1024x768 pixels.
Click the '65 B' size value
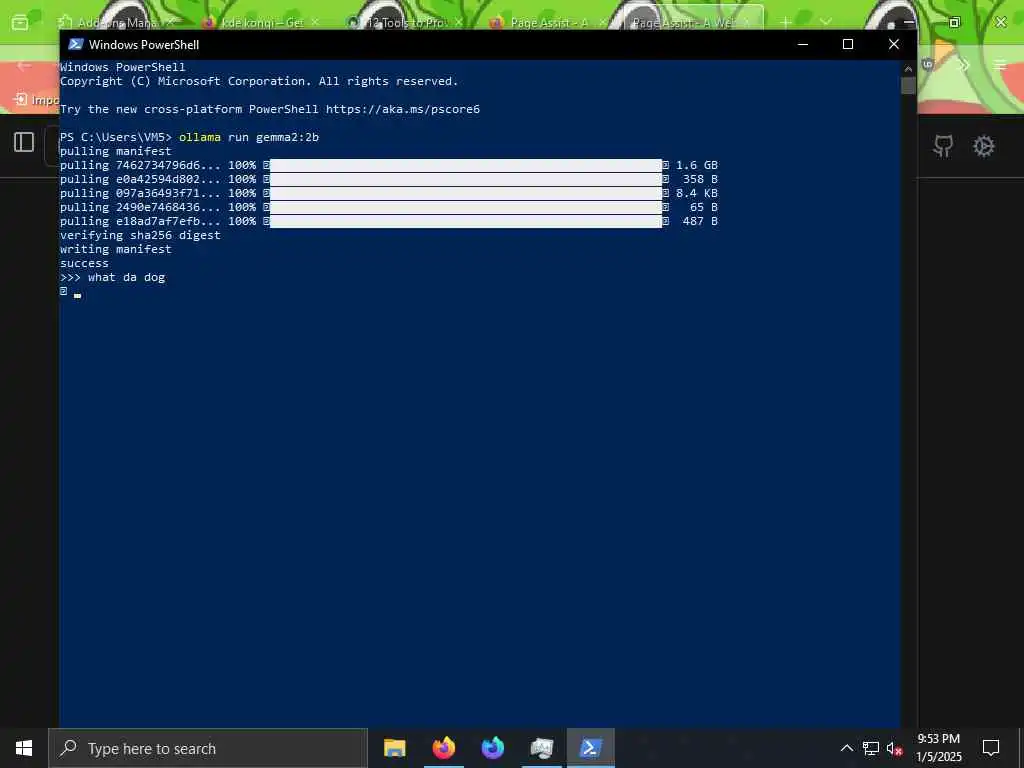pos(704,207)
